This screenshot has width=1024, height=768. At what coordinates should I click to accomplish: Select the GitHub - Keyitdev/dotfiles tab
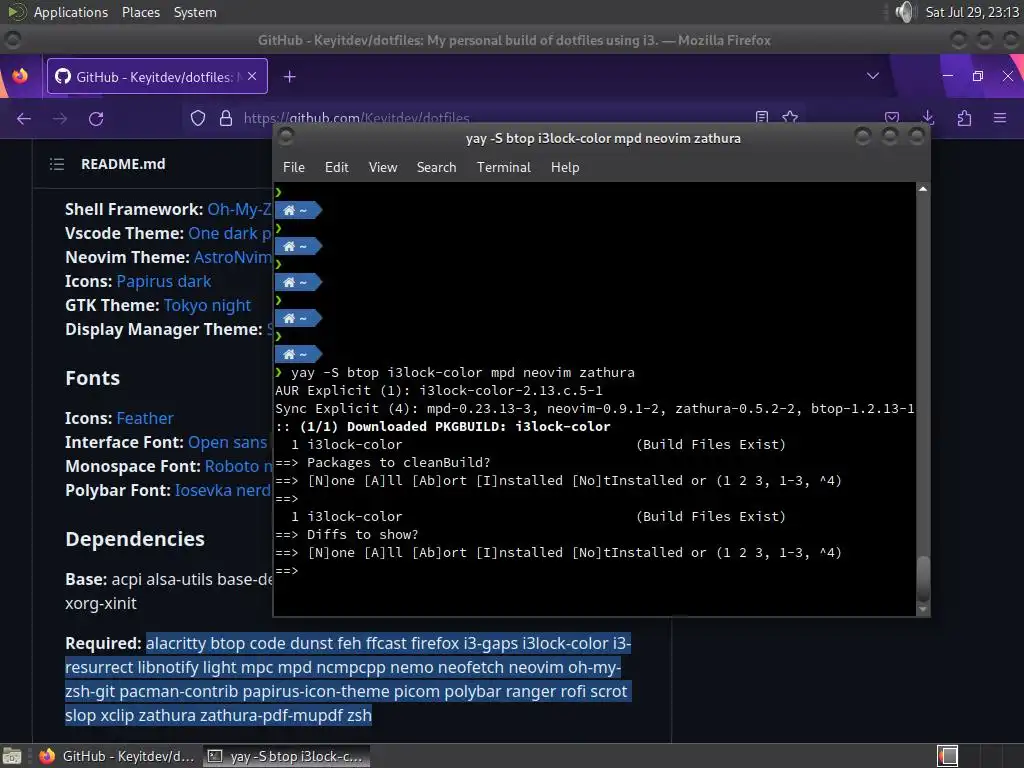(157, 76)
